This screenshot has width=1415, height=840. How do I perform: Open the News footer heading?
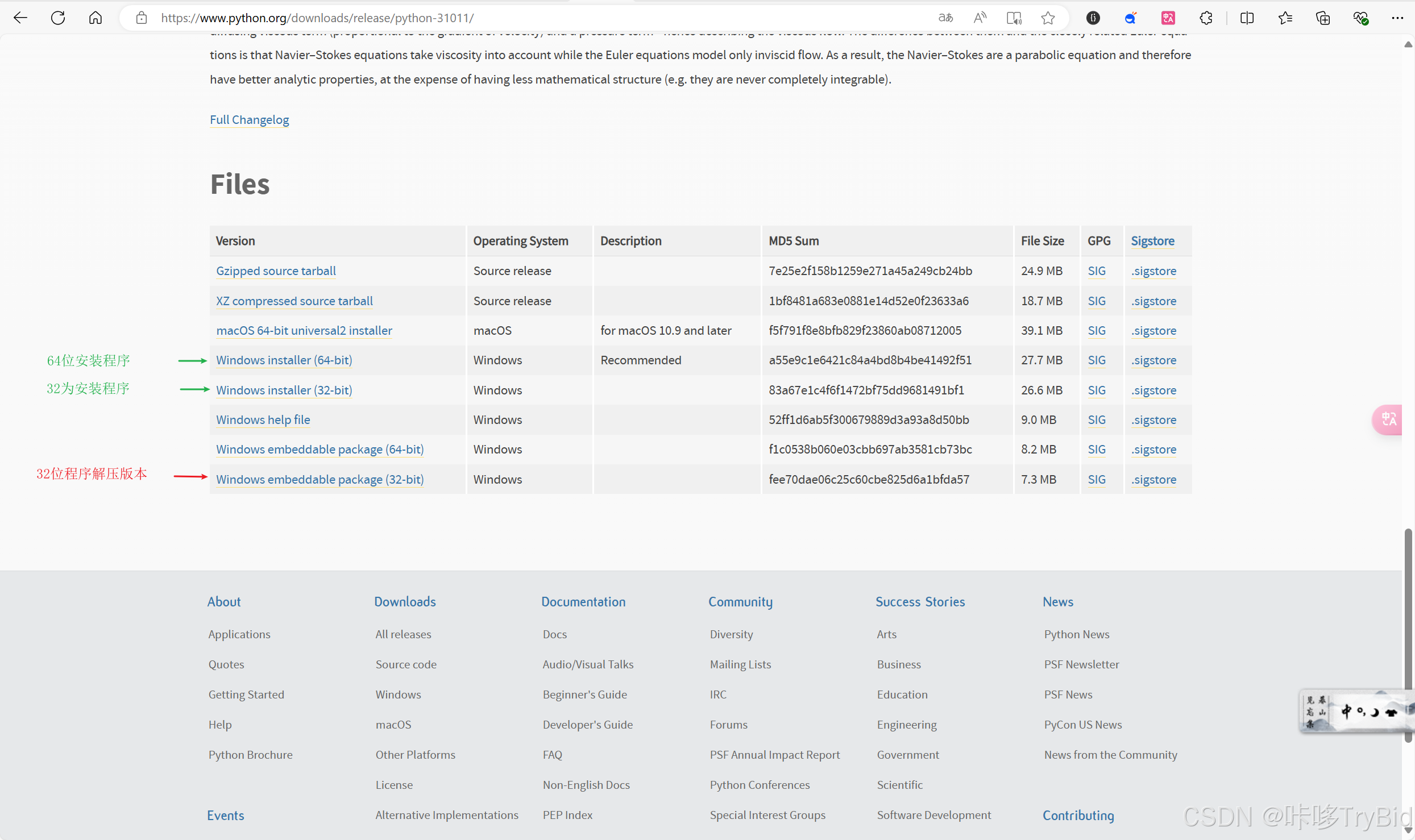coord(1057,601)
